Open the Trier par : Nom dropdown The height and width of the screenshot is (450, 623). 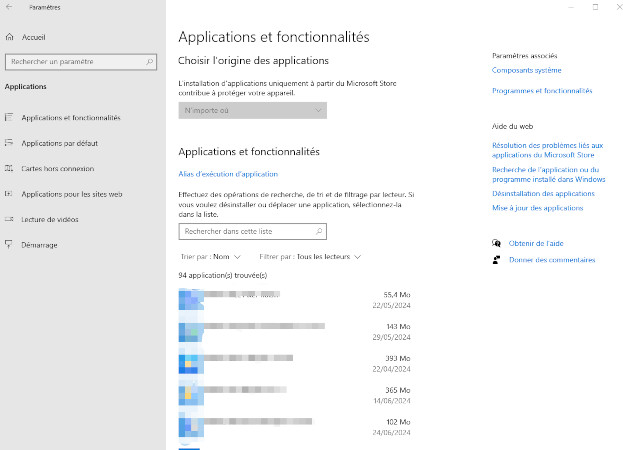point(211,257)
